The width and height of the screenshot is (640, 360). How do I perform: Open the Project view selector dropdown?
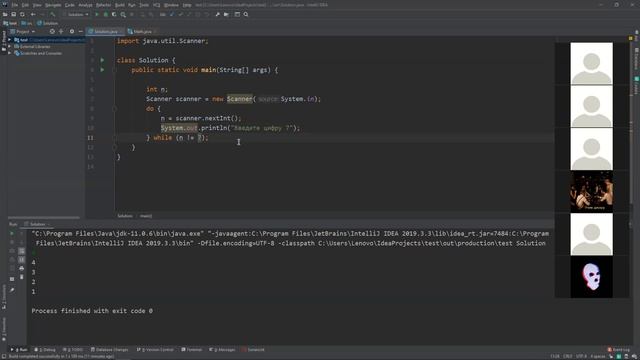pyautogui.click(x=23, y=31)
